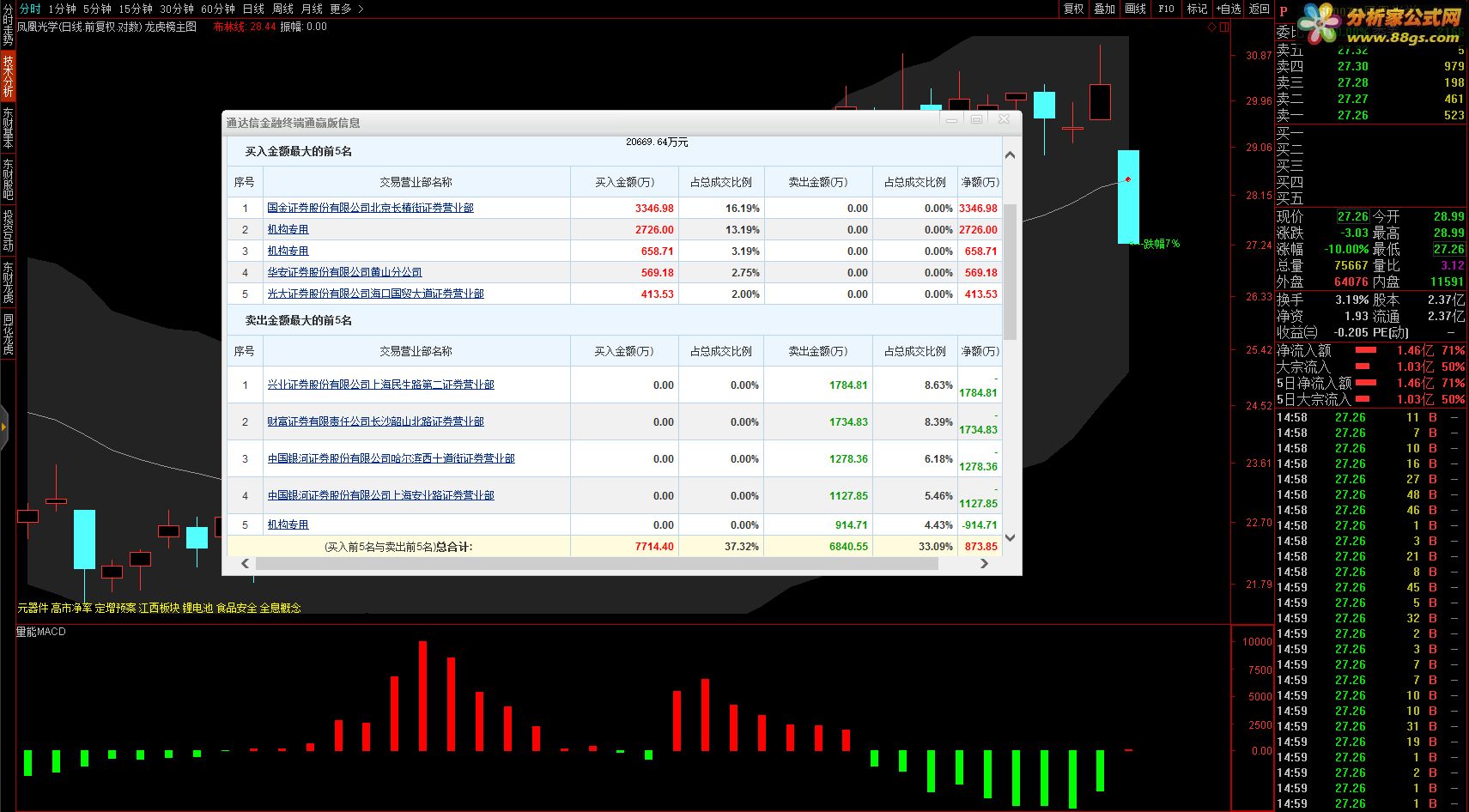
Task: Open 华安证券黄山分公司 link
Action: point(344,272)
